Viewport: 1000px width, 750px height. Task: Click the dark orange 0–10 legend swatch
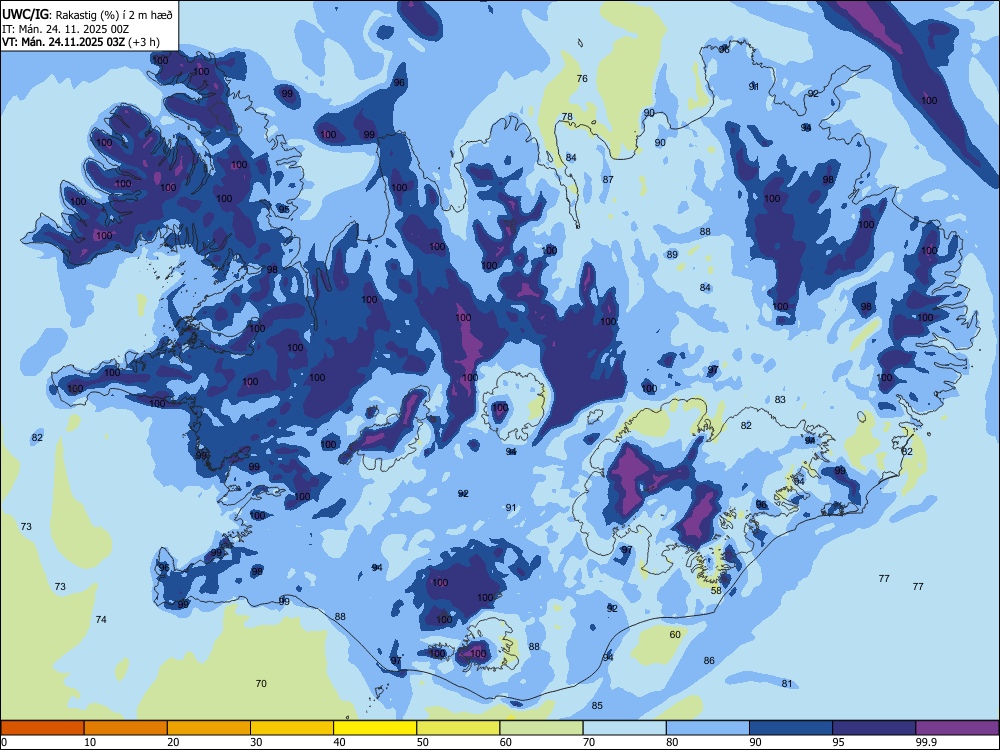click(43, 728)
